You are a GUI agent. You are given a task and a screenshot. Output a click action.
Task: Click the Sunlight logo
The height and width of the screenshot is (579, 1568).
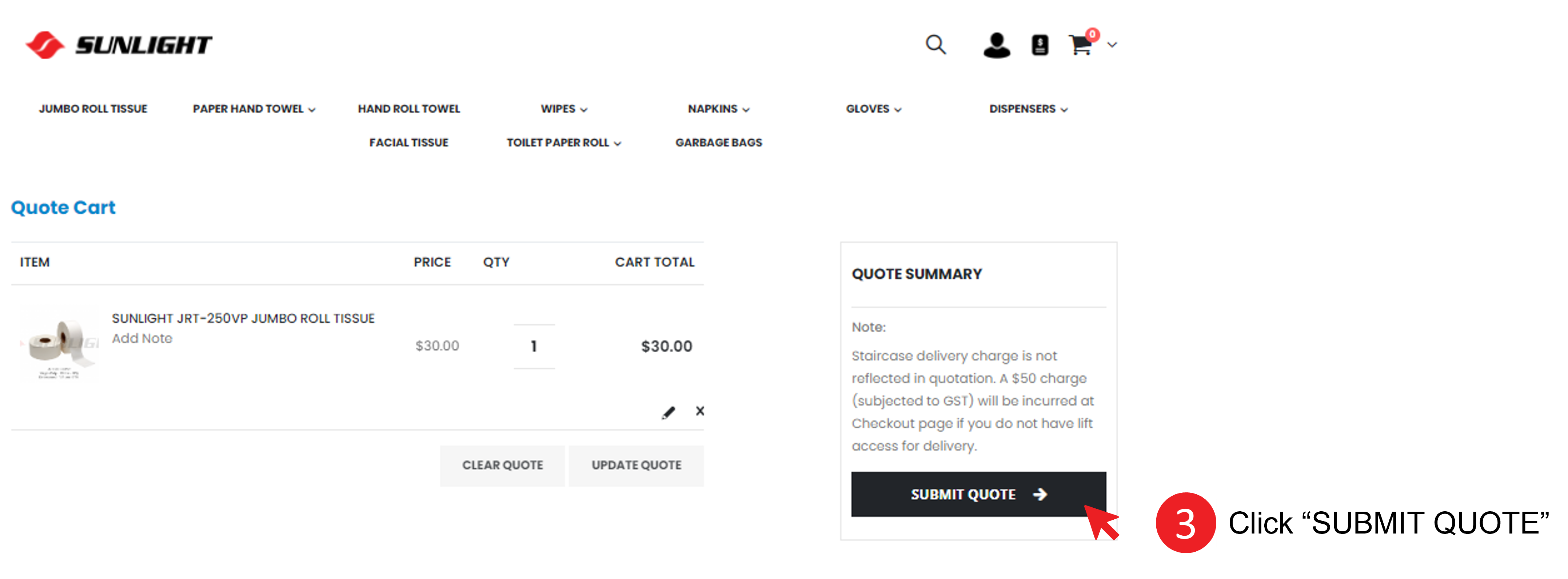click(119, 45)
